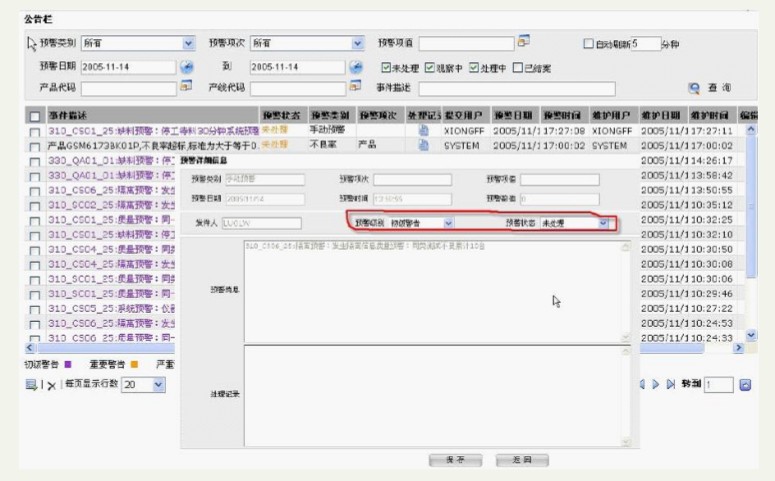Image resolution: width=775 pixels, height=481 pixels.
Task: Tick checkbox for 产品GSM6173BK01P row
Action: pyautogui.click(x=35, y=147)
